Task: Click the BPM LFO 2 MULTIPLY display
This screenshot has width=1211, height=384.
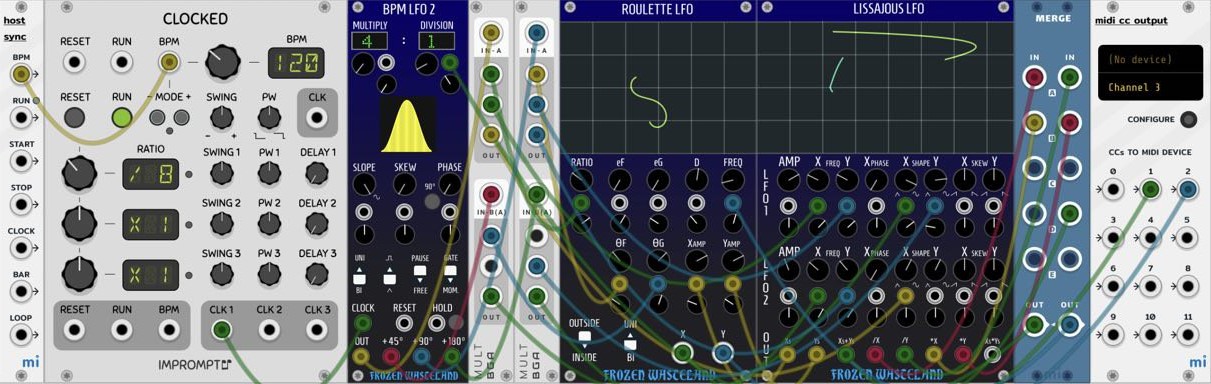Action: (369, 42)
